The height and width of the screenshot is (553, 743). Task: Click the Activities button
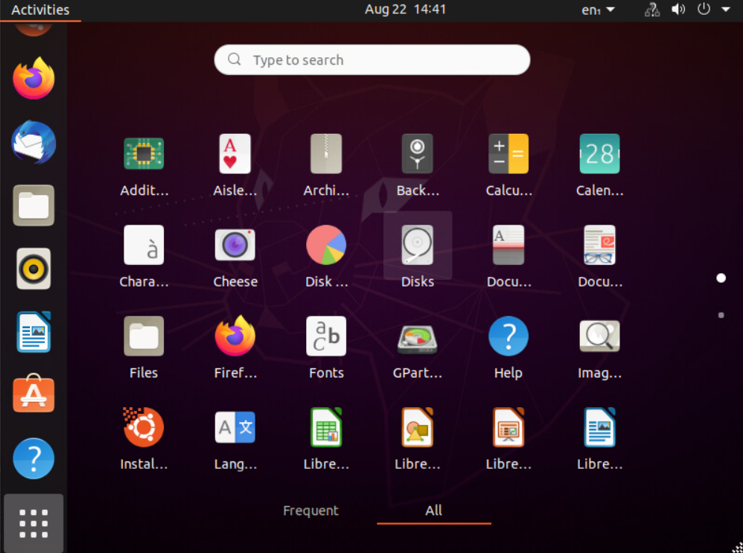tap(40, 10)
